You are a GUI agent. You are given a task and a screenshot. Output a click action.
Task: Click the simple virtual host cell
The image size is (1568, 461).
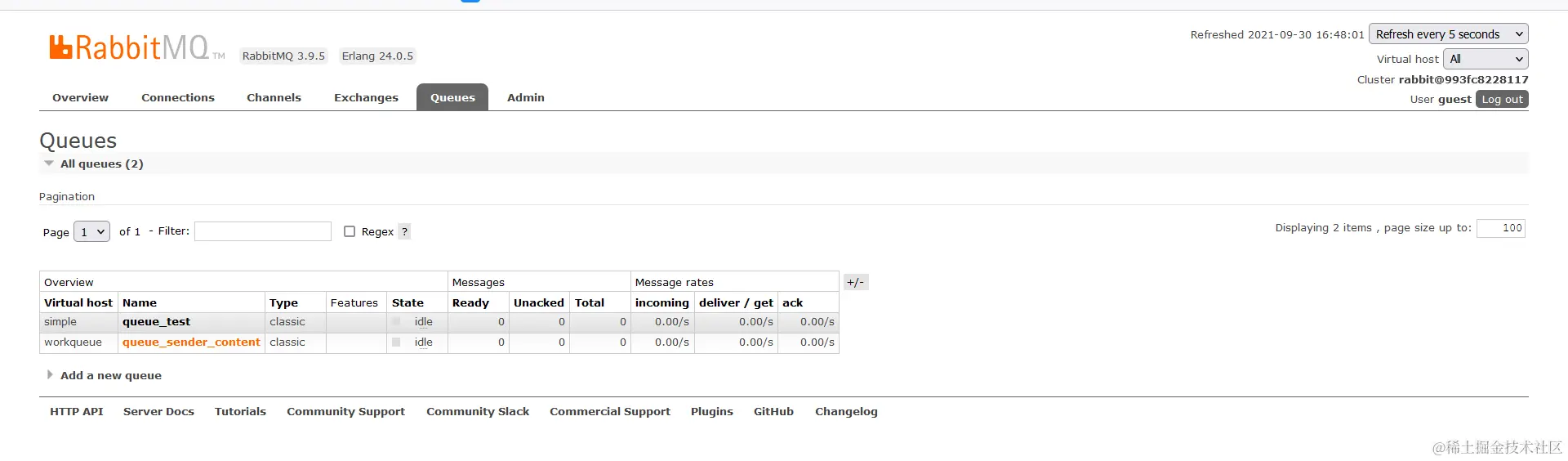tap(78, 322)
